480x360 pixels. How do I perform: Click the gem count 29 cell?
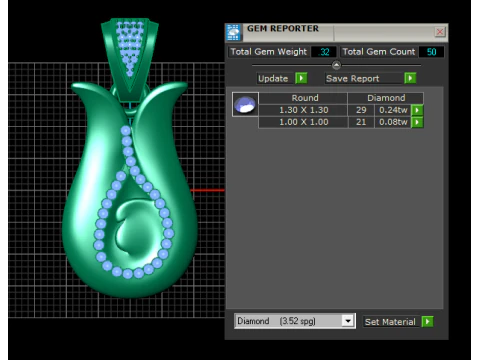click(361, 110)
